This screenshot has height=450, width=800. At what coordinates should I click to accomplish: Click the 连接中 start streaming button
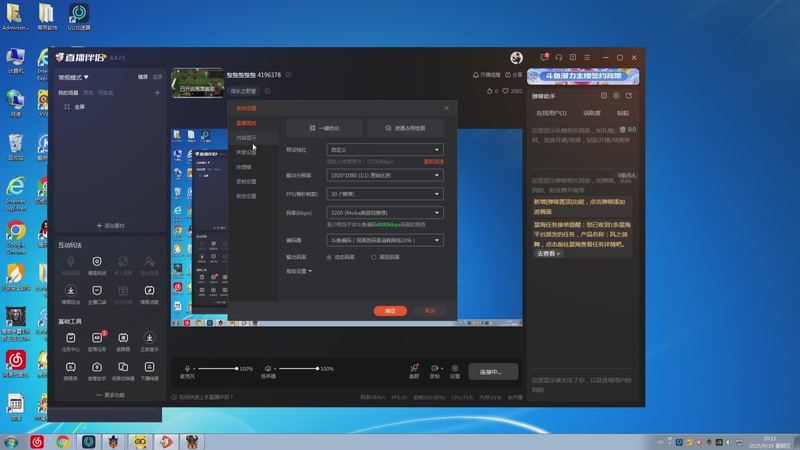(x=493, y=371)
